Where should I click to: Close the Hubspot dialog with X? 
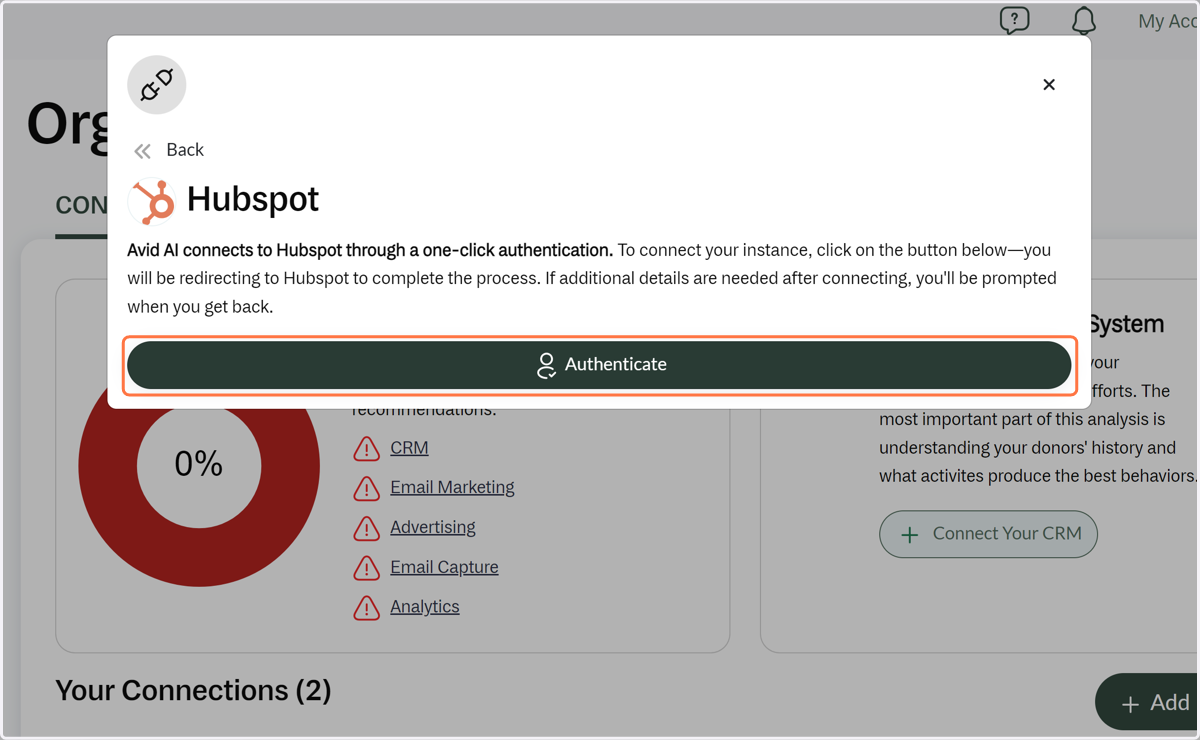coord(1049,85)
